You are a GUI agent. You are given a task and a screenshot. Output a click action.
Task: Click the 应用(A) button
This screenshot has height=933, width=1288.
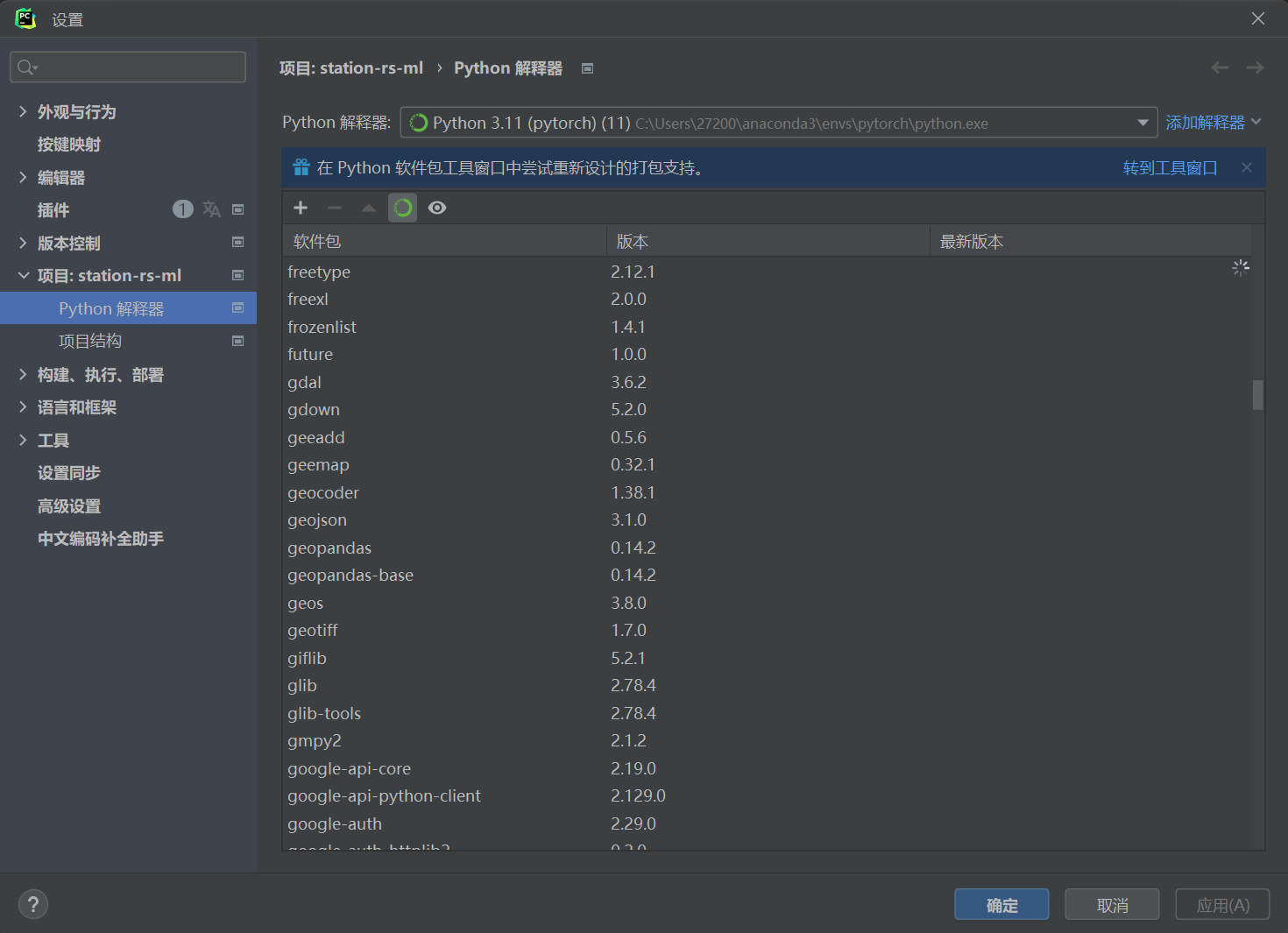[x=1222, y=905]
